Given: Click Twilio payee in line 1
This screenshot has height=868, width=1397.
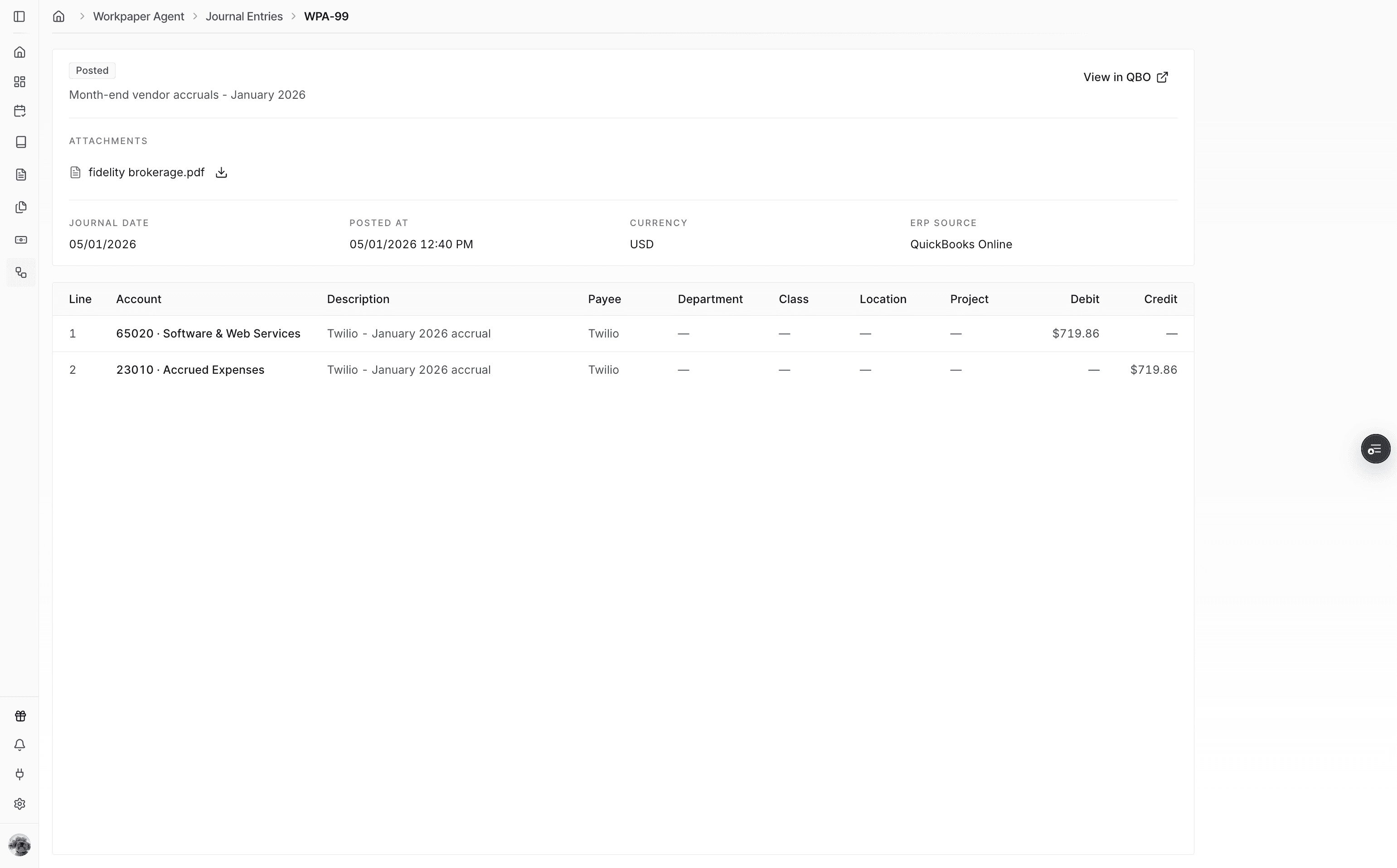Looking at the screenshot, I should coord(603,333).
